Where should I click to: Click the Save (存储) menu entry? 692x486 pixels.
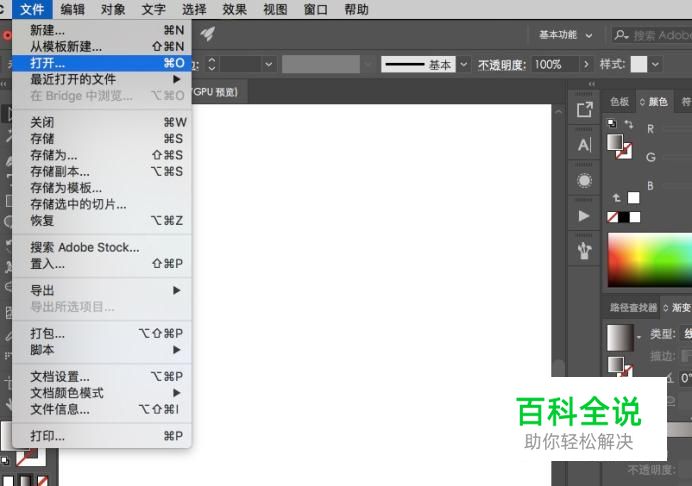point(102,139)
